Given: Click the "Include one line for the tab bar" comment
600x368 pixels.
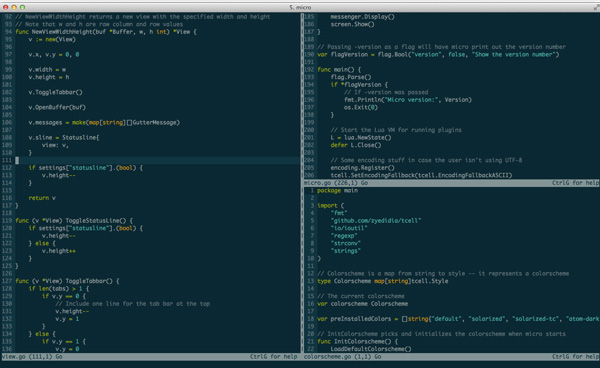Looking at the screenshot, I should pos(132,304).
